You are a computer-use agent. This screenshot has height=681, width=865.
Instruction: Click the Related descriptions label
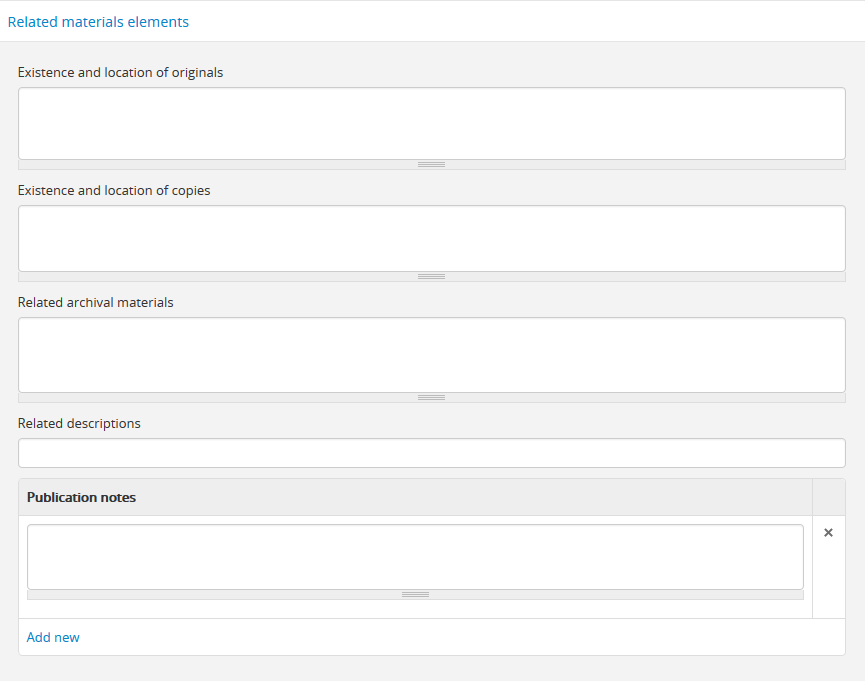tap(79, 423)
